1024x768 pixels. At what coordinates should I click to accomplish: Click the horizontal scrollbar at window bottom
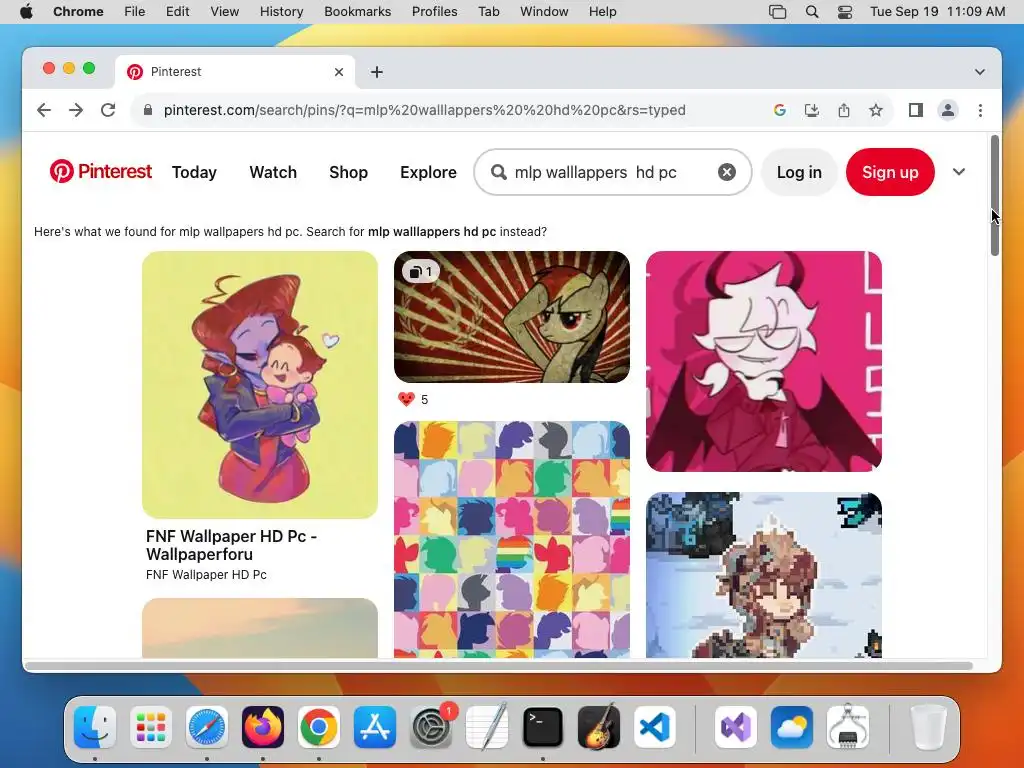pyautogui.click(x=498, y=666)
